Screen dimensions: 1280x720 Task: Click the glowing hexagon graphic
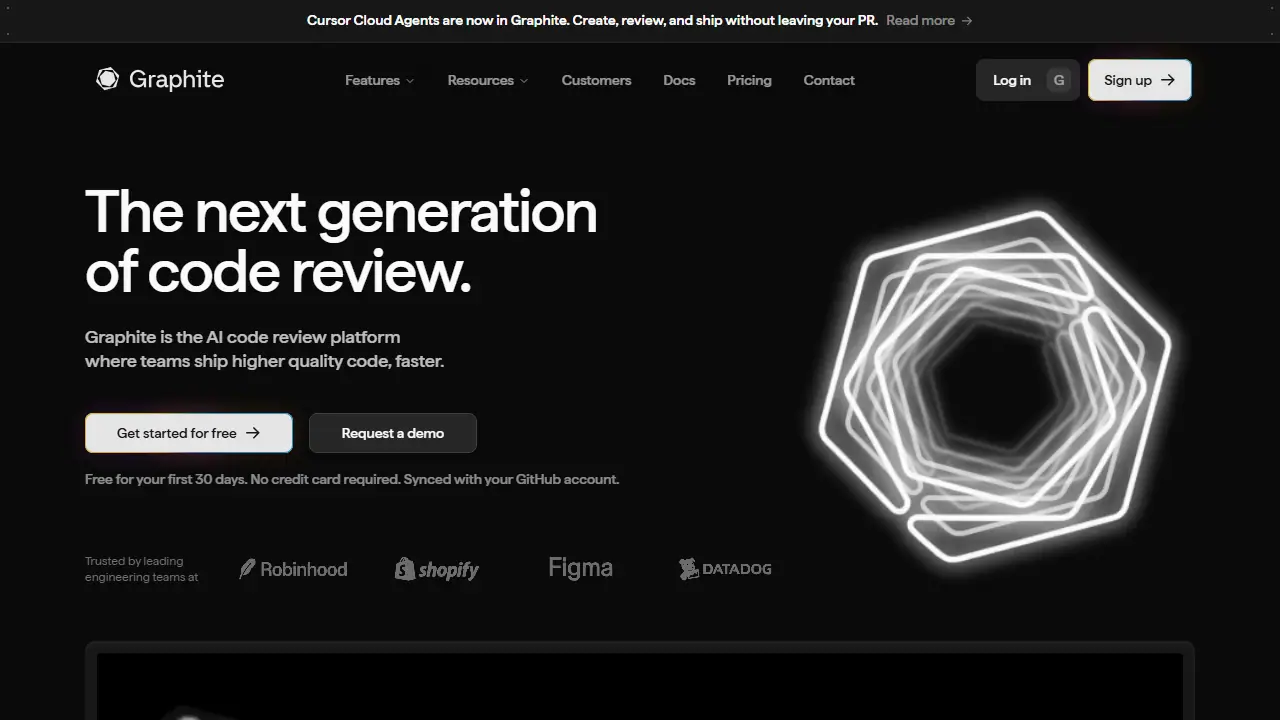click(995, 386)
